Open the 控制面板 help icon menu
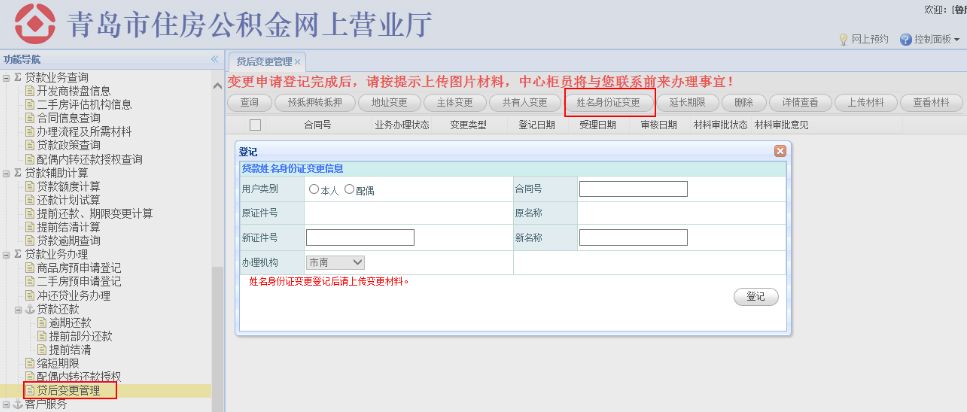This screenshot has height=412, width=967. pyautogui.click(x=905, y=39)
